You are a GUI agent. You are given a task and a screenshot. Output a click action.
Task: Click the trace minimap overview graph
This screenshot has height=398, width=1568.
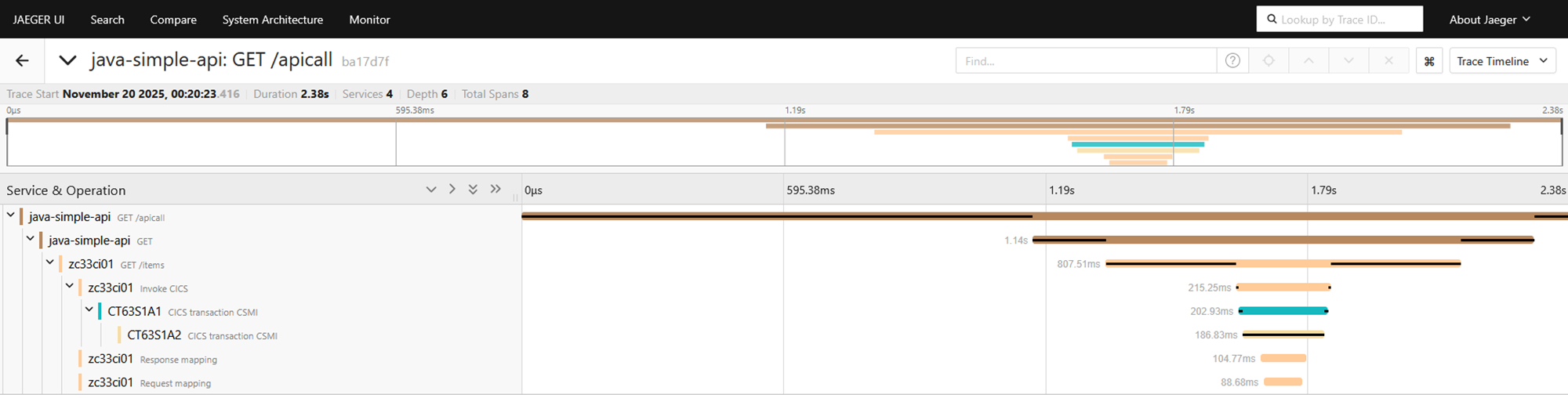coord(784,141)
